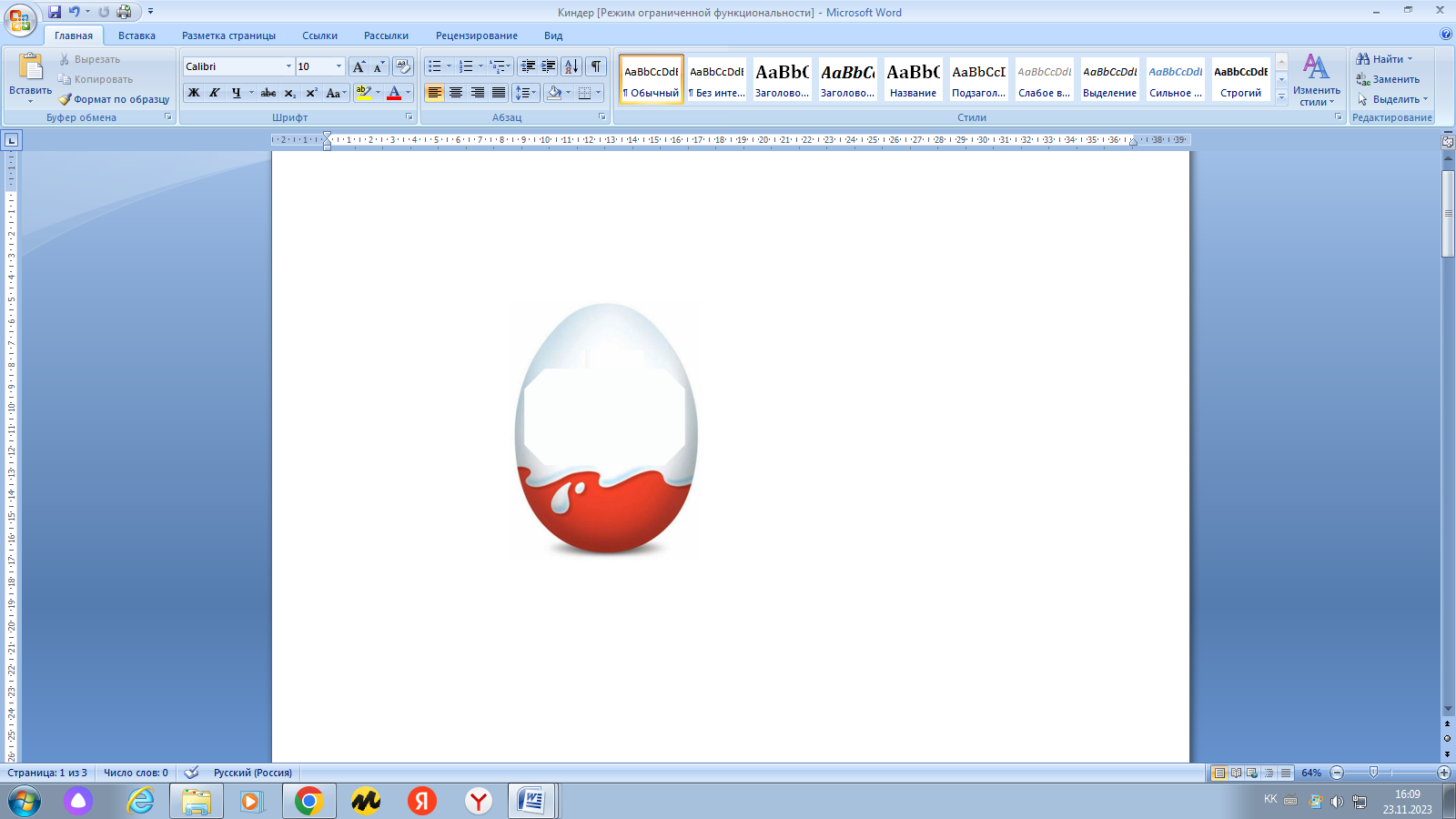Click Заменить to replace text
The height and width of the screenshot is (819, 1456).
click(1388, 79)
